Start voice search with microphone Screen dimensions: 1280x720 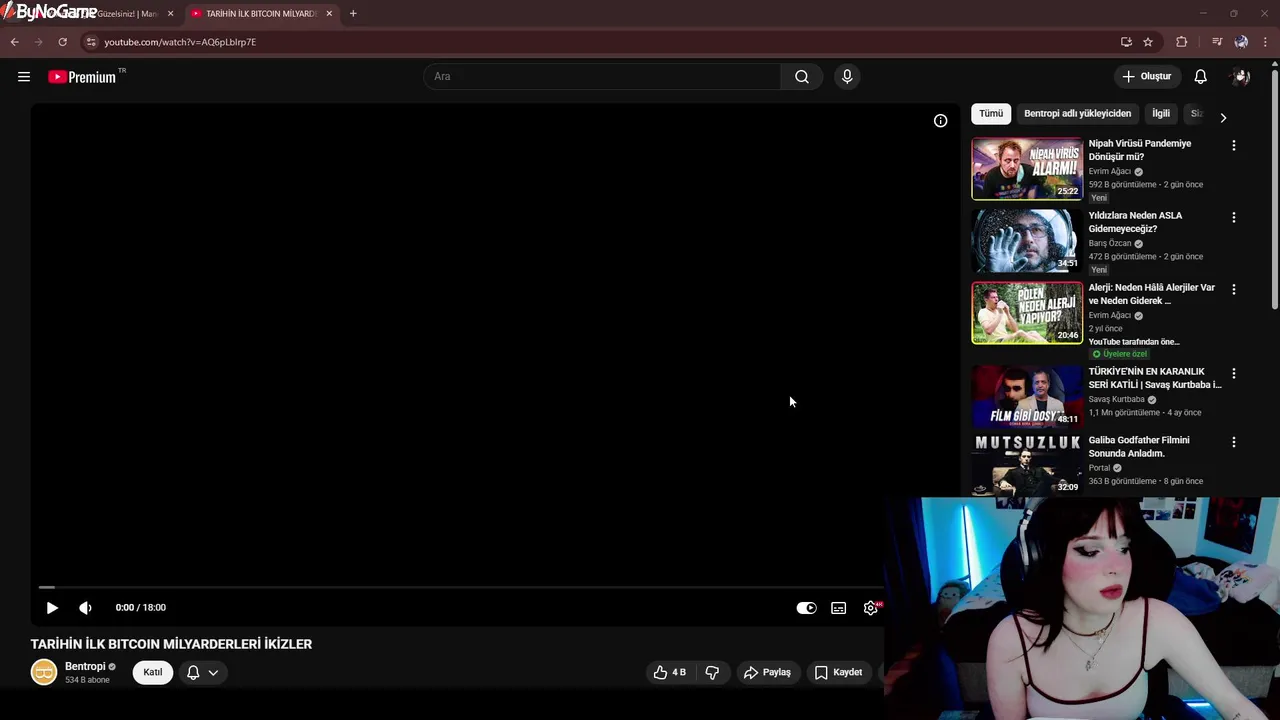tap(847, 77)
